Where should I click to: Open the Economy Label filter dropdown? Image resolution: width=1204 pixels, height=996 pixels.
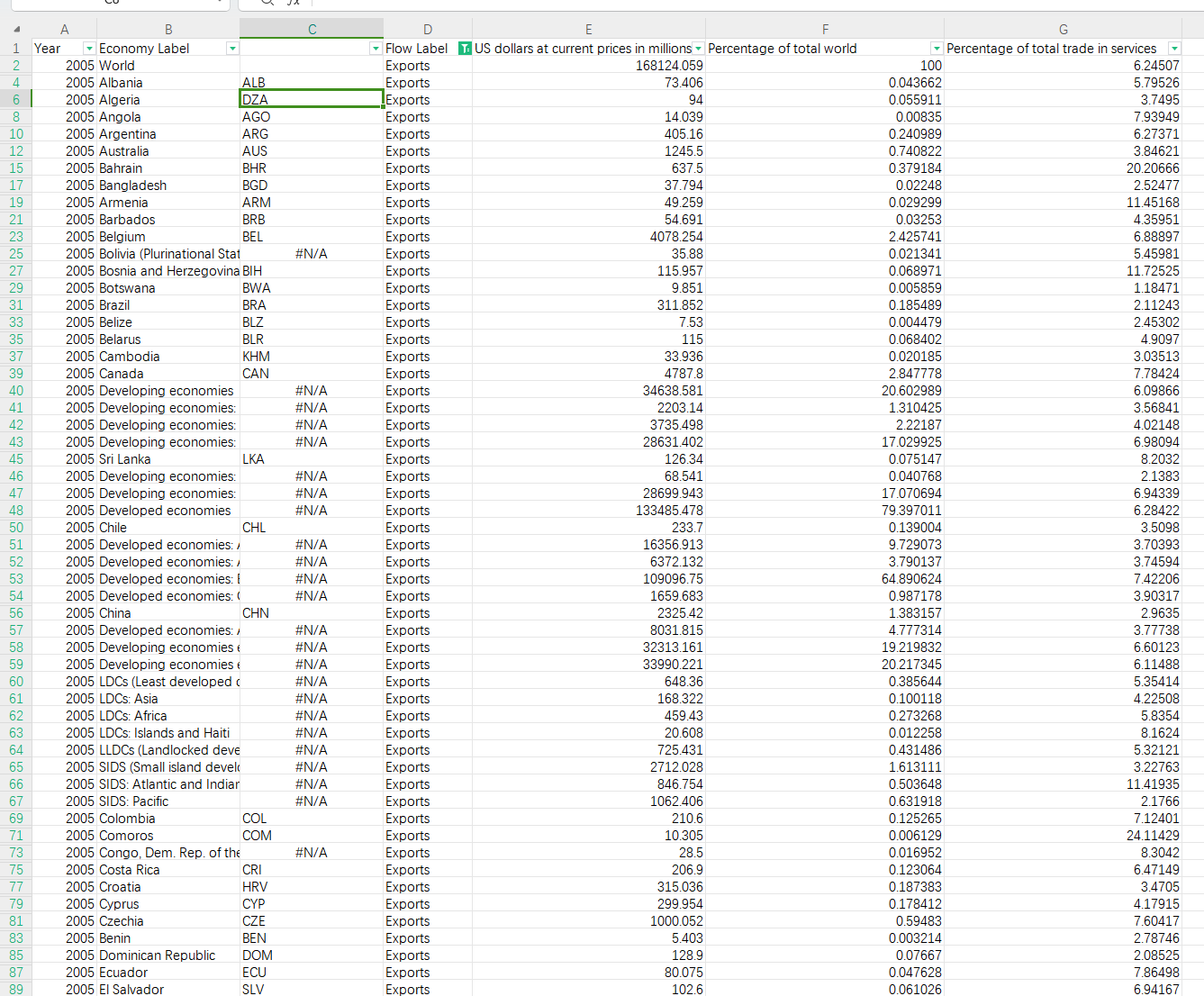pos(232,49)
